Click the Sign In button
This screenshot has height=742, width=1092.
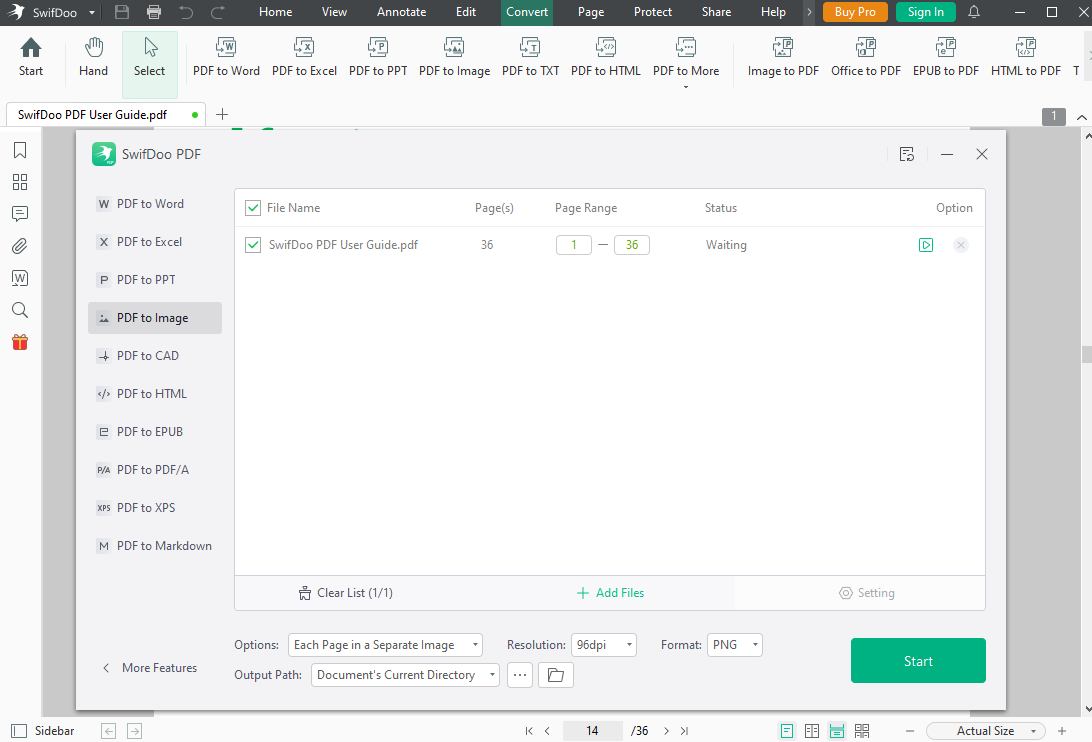pyautogui.click(x=926, y=12)
